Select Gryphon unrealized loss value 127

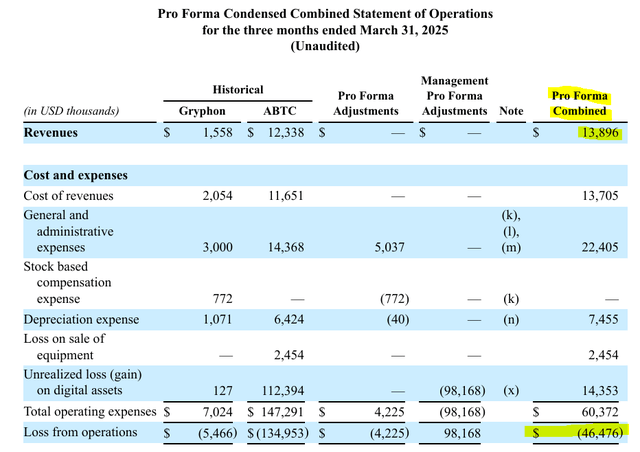(222, 391)
